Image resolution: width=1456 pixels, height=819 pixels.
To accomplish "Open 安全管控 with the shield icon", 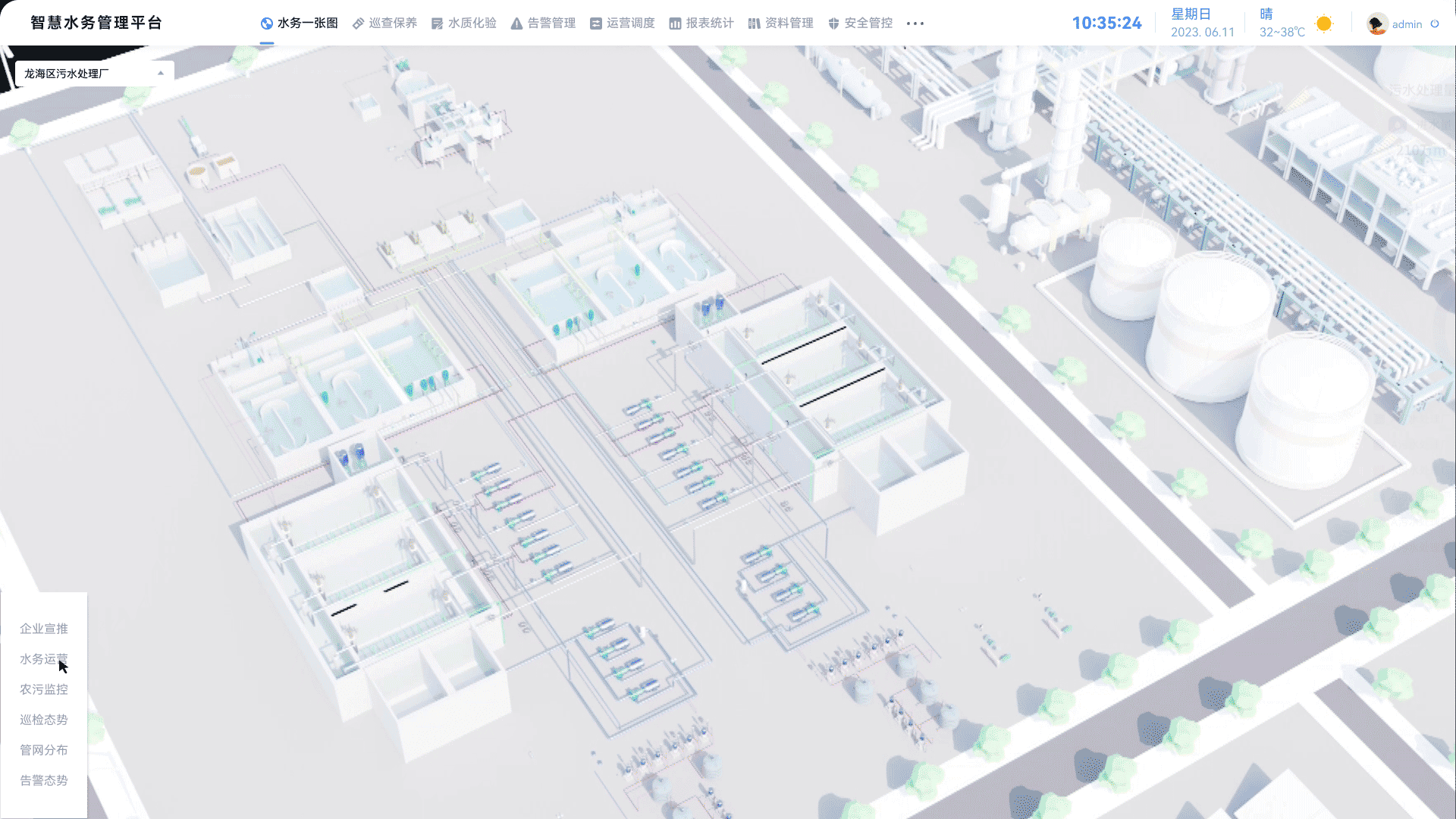I will click(860, 24).
